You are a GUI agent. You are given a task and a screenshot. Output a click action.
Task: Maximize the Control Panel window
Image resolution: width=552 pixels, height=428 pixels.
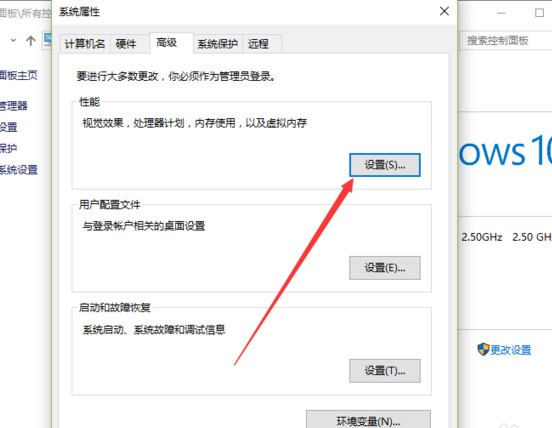539,13
